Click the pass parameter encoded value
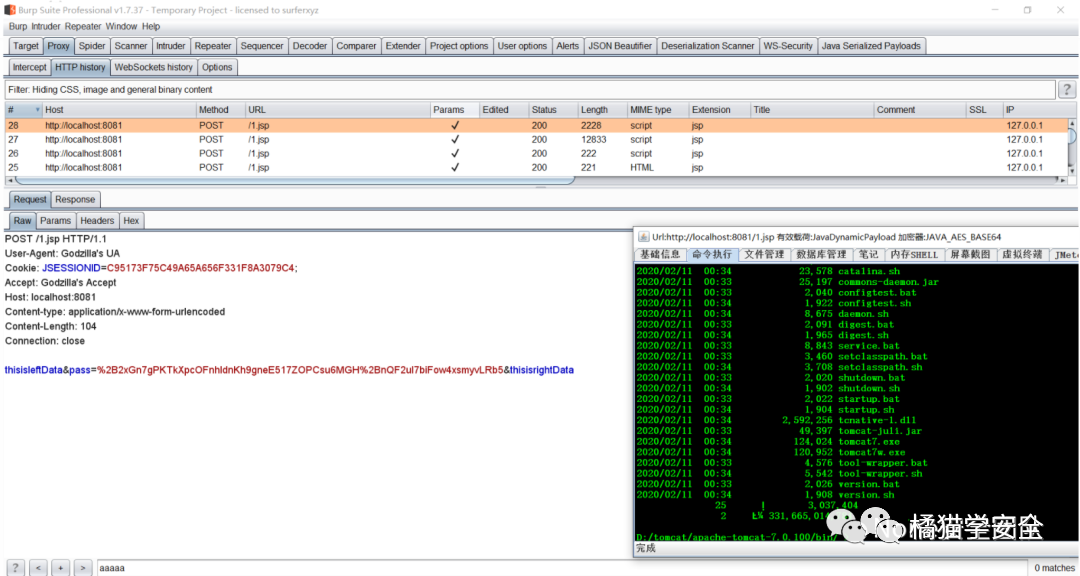Image resolution: width=1080 pixels, height=576 pixels. tap(300, 370)
